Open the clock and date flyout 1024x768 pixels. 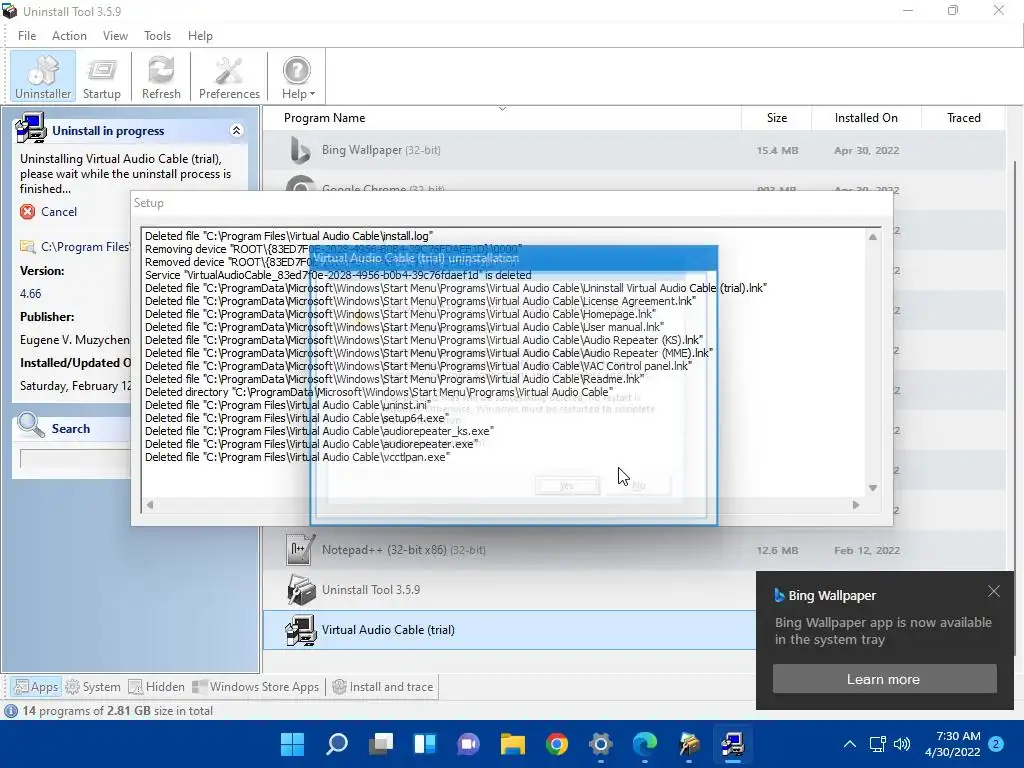[x=952, y=744]
